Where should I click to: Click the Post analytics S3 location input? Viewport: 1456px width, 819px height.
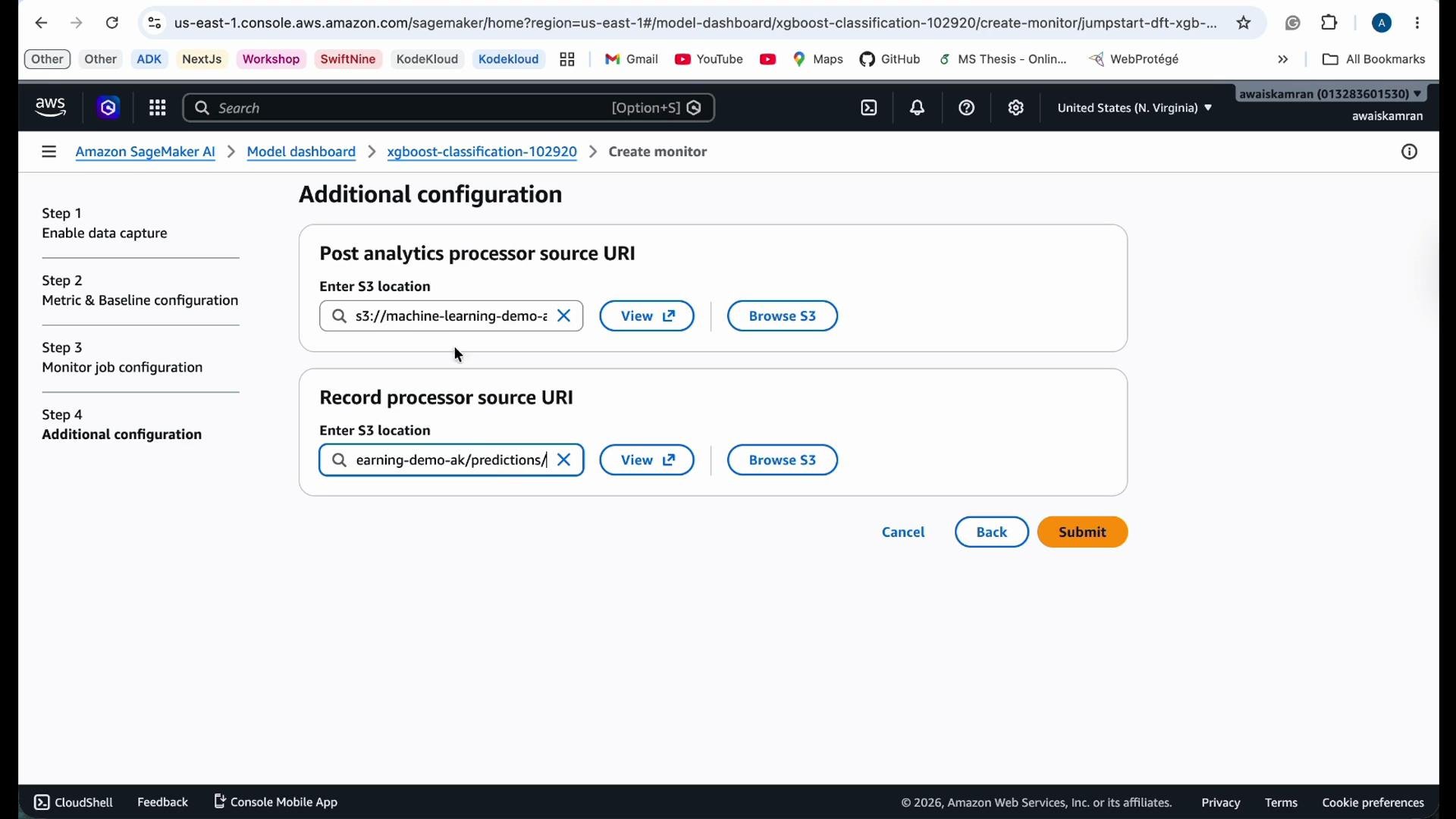tap(451, 316)
